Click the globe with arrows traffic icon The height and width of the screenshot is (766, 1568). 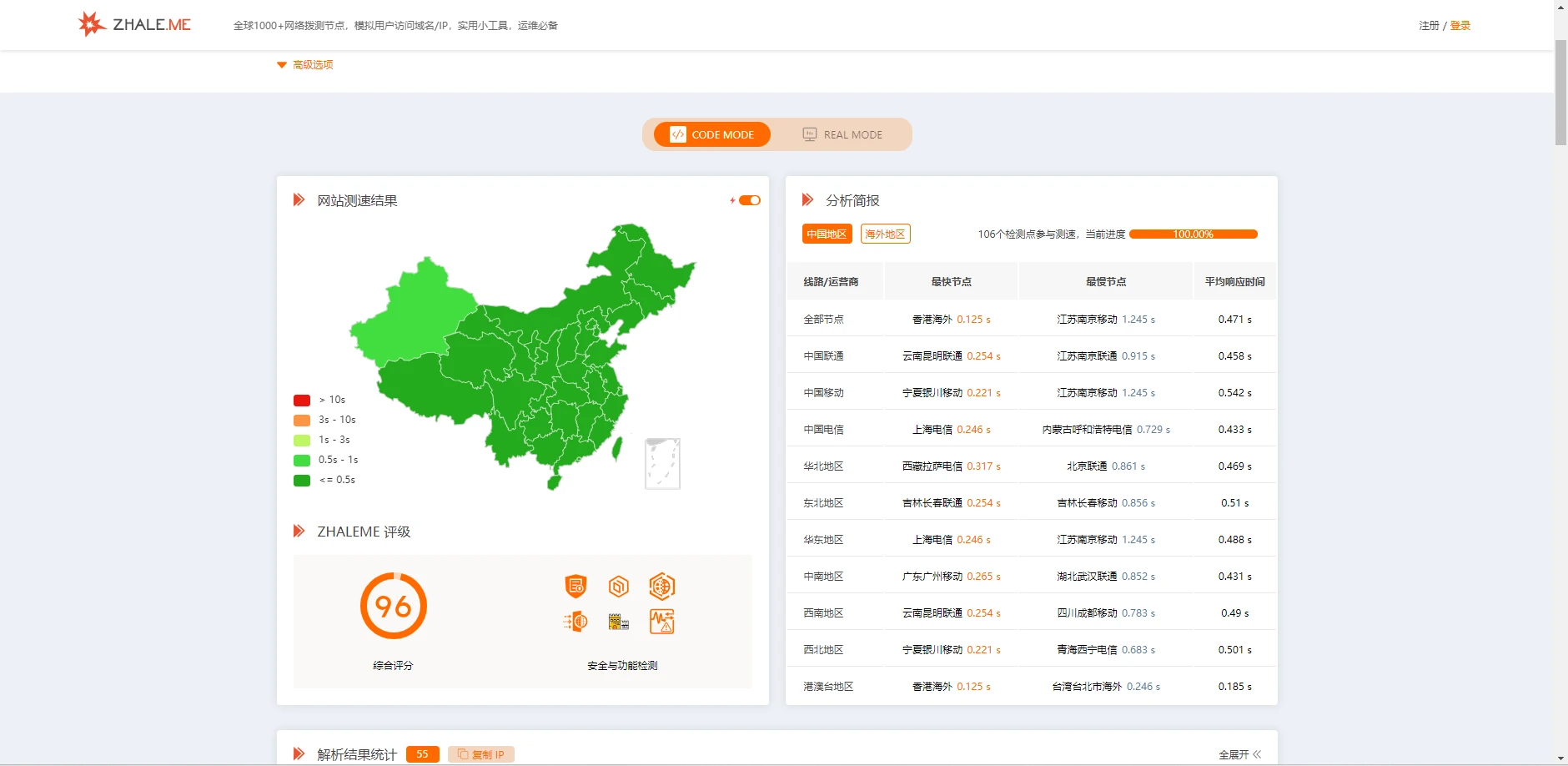click(x=575, y=622)
